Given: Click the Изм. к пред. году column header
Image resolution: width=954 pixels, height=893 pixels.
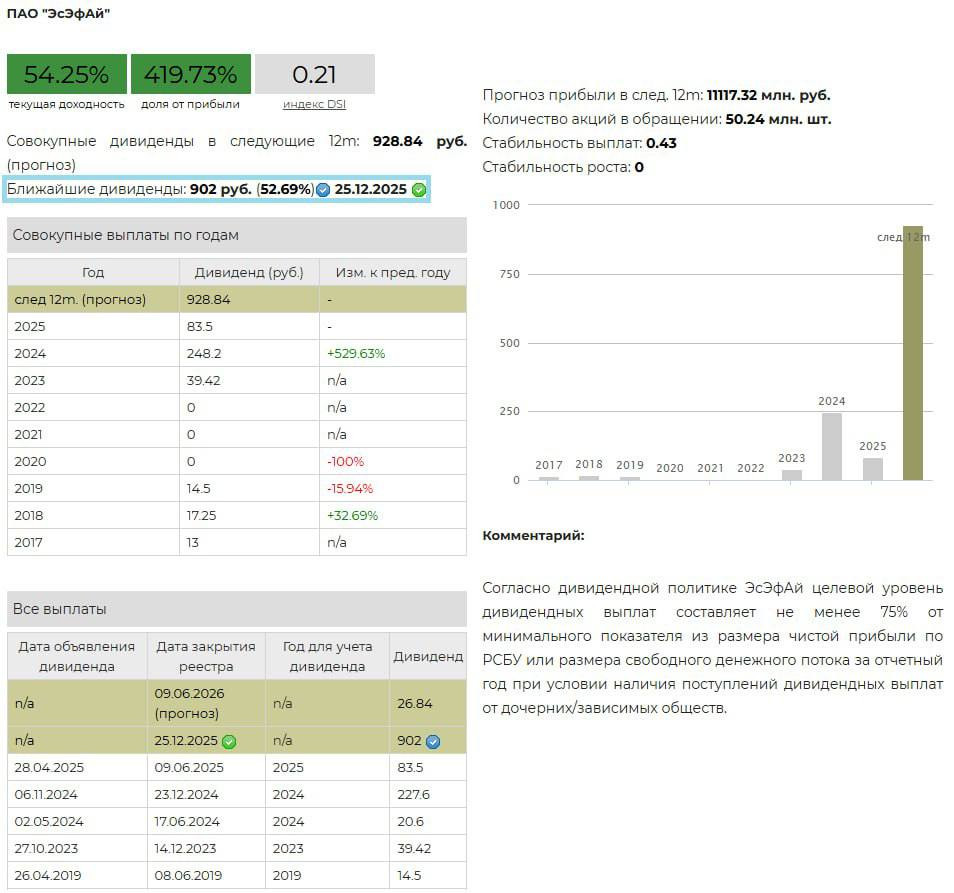Looking at the screenshot, I should click(392, 272).
